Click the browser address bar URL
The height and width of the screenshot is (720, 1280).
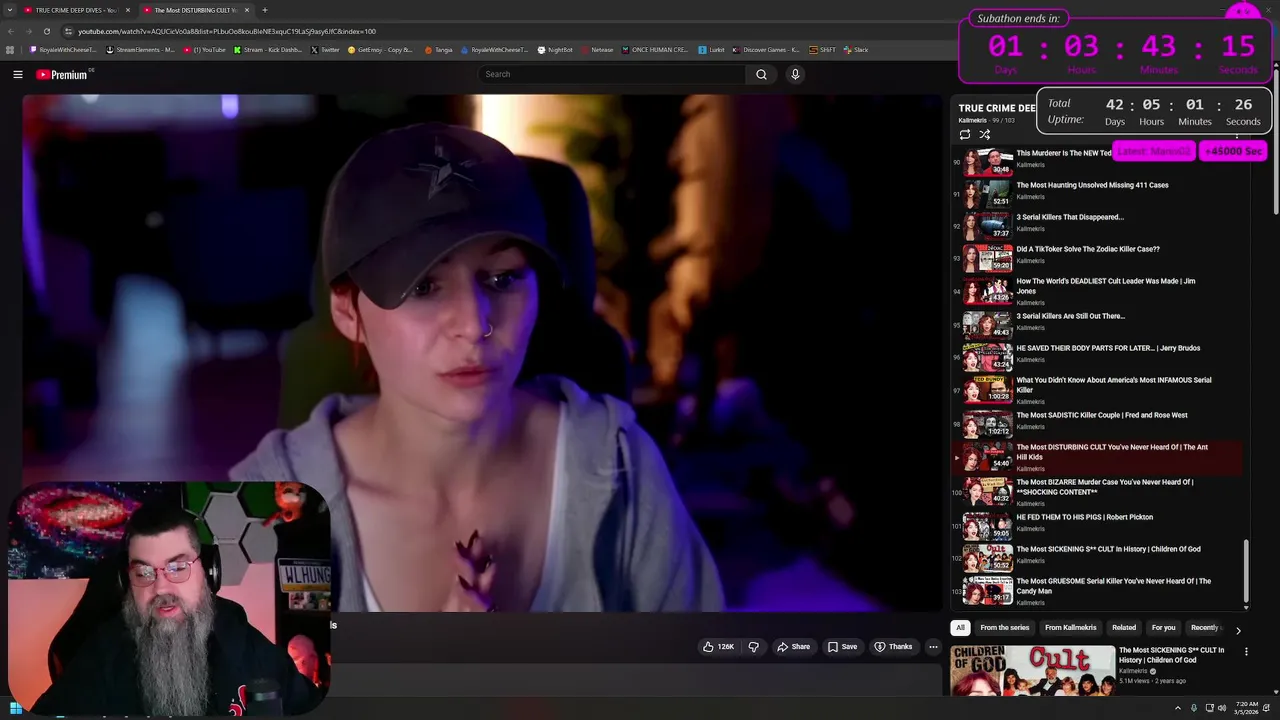(227, 31)
